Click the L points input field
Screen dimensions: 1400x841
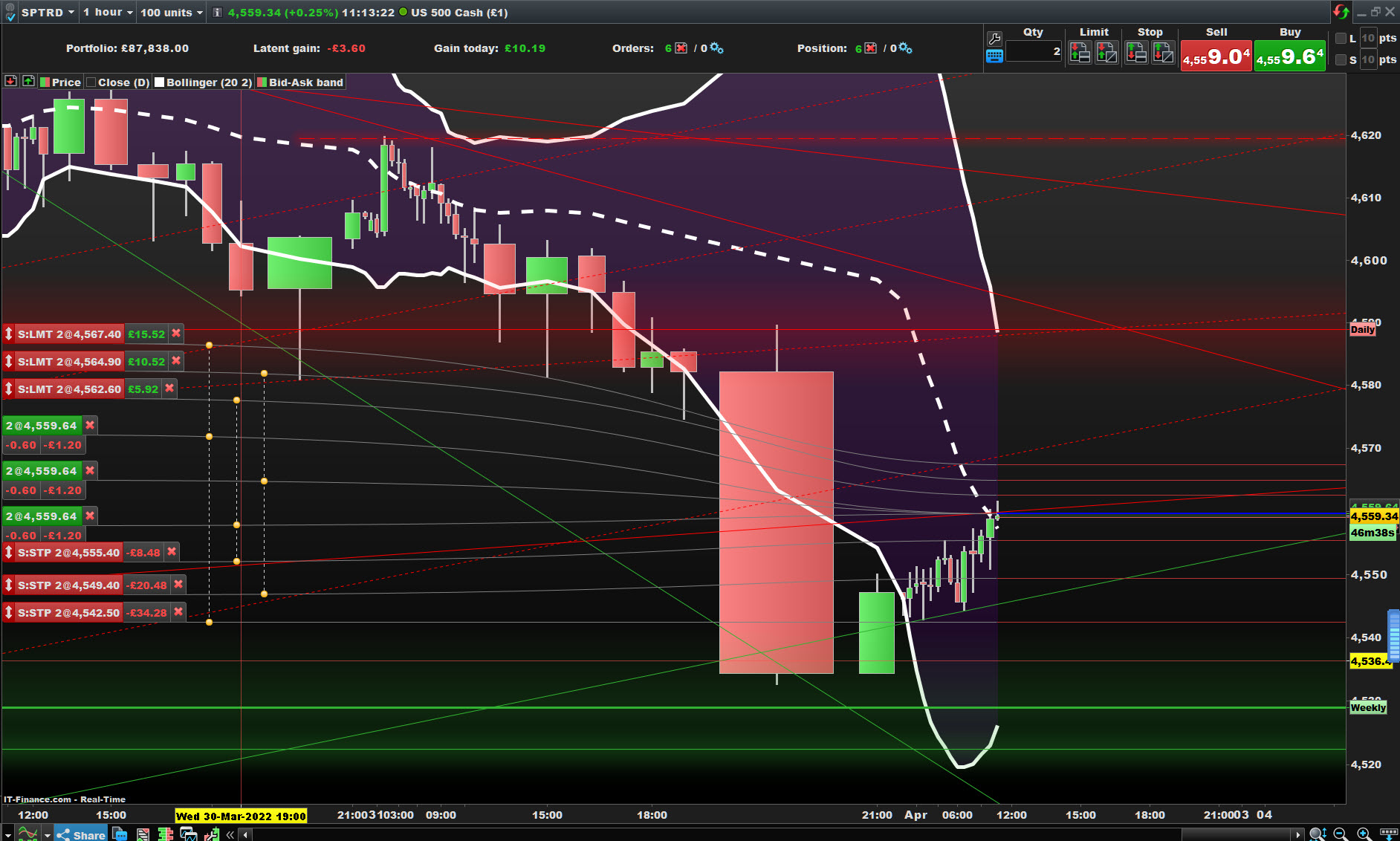pyautogui.click(x=1368, y=39)
